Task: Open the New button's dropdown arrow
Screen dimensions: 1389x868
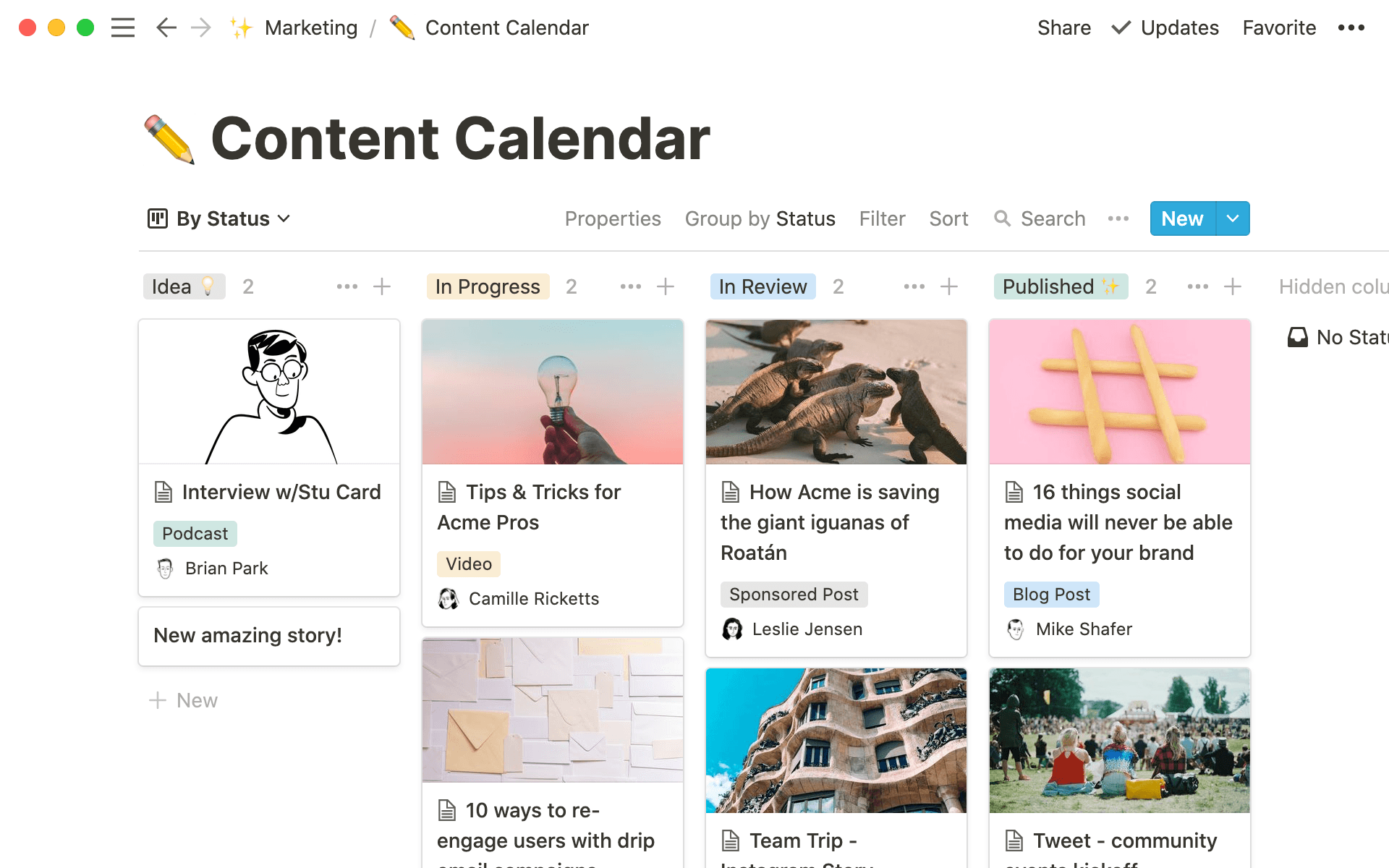Action: 1232,218
